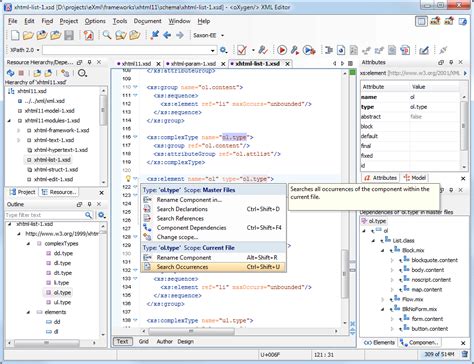Open Saxon-EE engine dropdown

pyautogui.click(x=223, y=35)
